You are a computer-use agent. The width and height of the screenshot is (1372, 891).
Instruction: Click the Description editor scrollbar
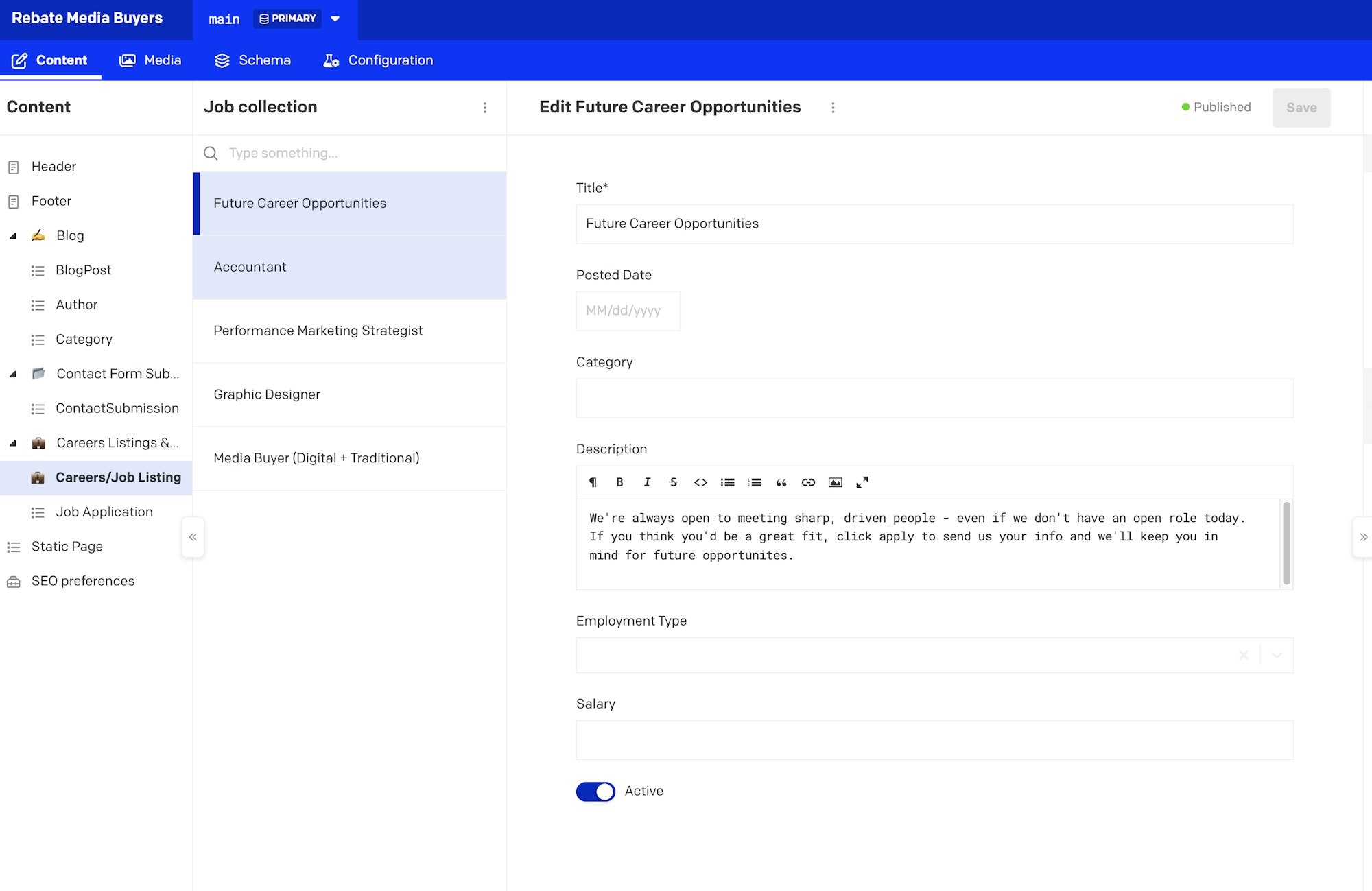1286,543
